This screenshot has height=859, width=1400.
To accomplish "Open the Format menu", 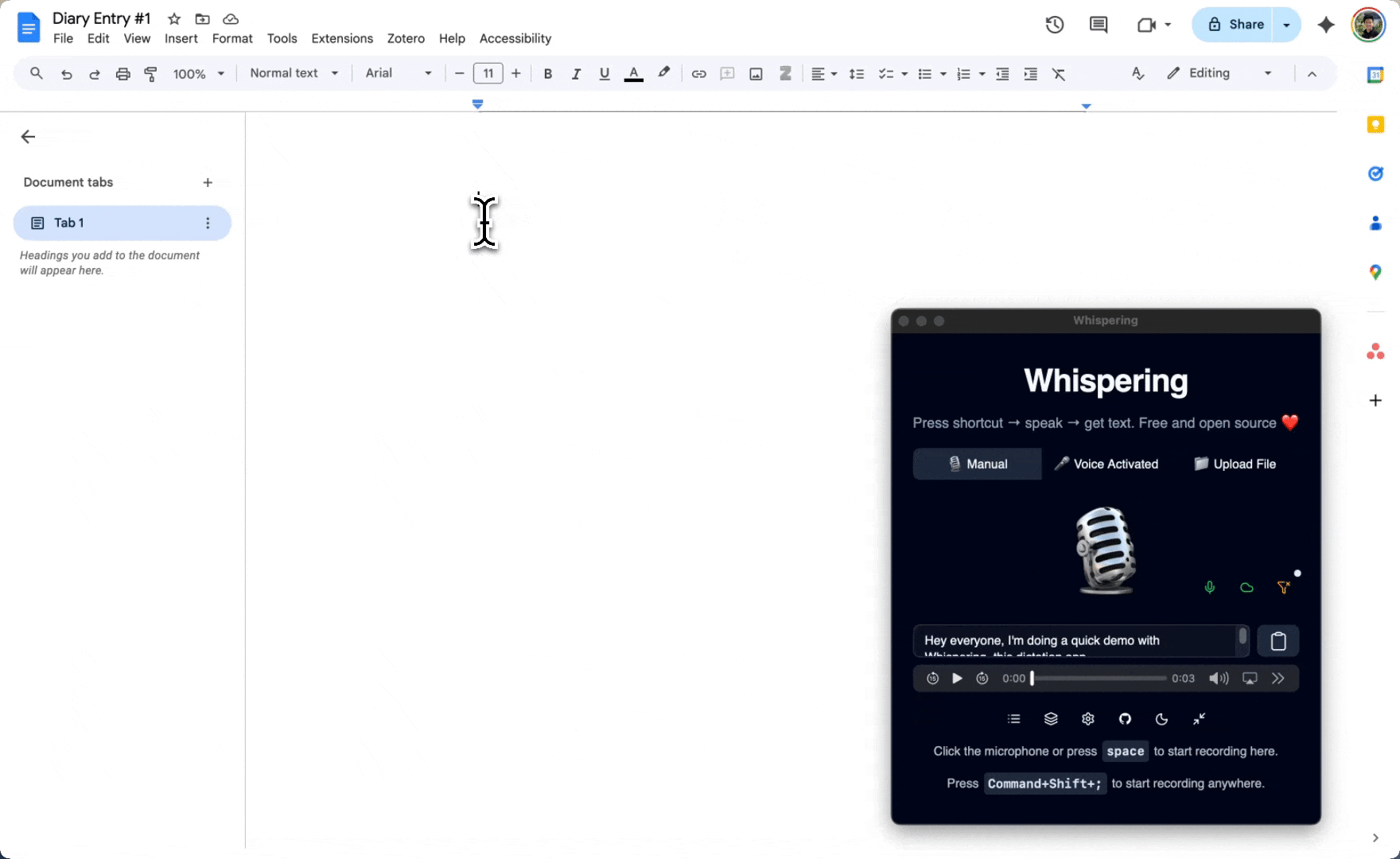I will point(232,38).
